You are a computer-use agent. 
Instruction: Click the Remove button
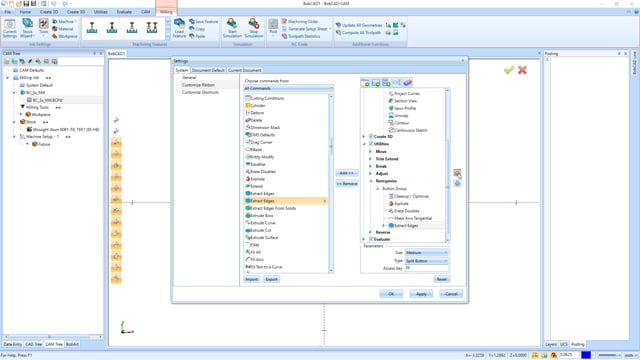(347, 184)
